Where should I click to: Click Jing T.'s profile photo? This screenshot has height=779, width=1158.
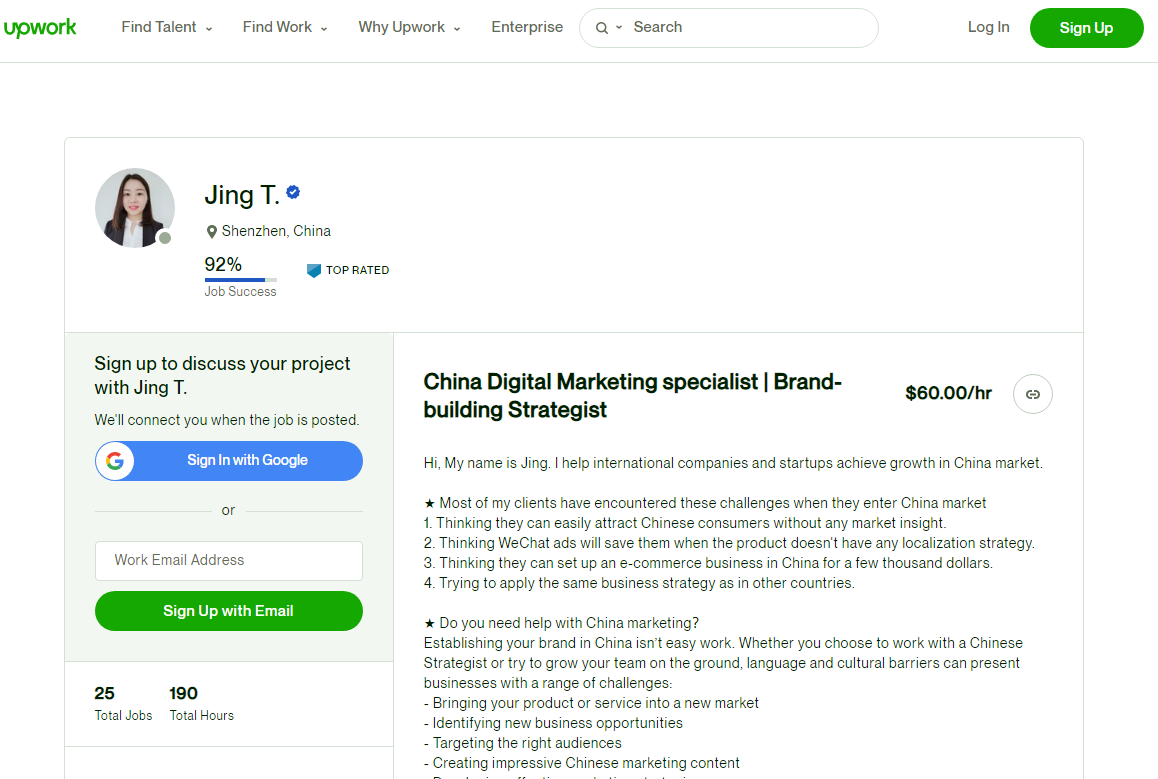click(134, 207)
